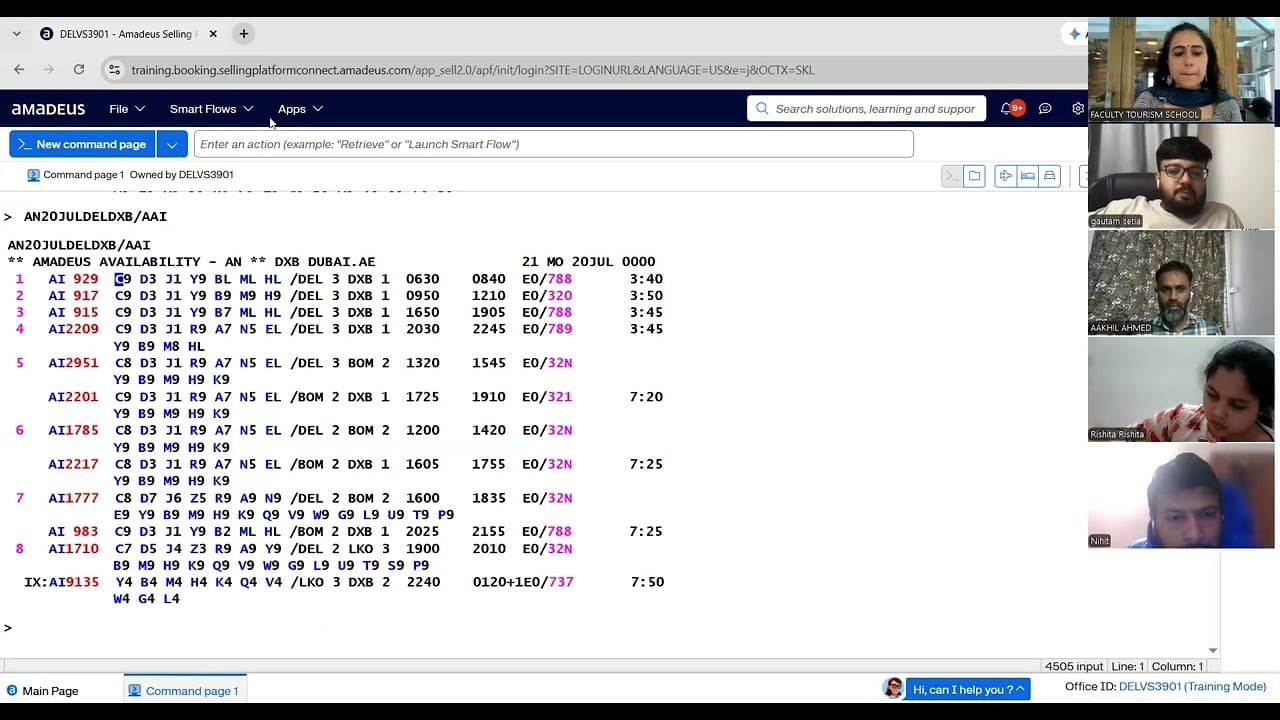The image size is (1280, 720).
Task: Select the highlighted C9 class on line 1
Action: coord(123,279)
